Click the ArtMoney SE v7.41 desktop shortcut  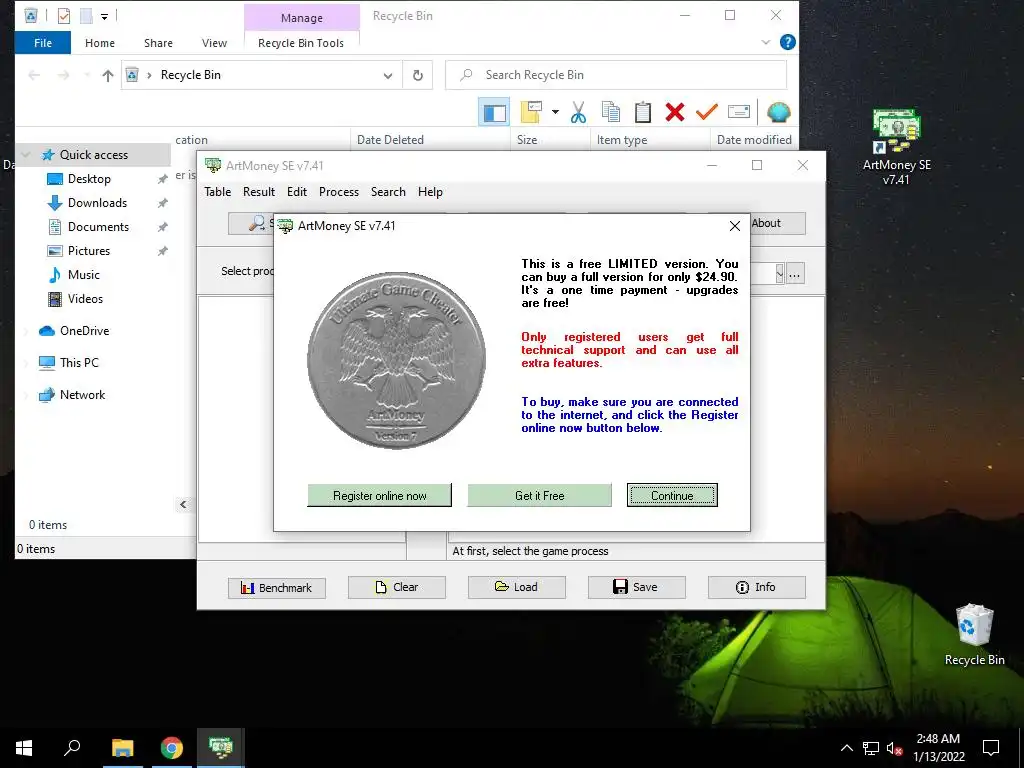[x=897, y=146]
